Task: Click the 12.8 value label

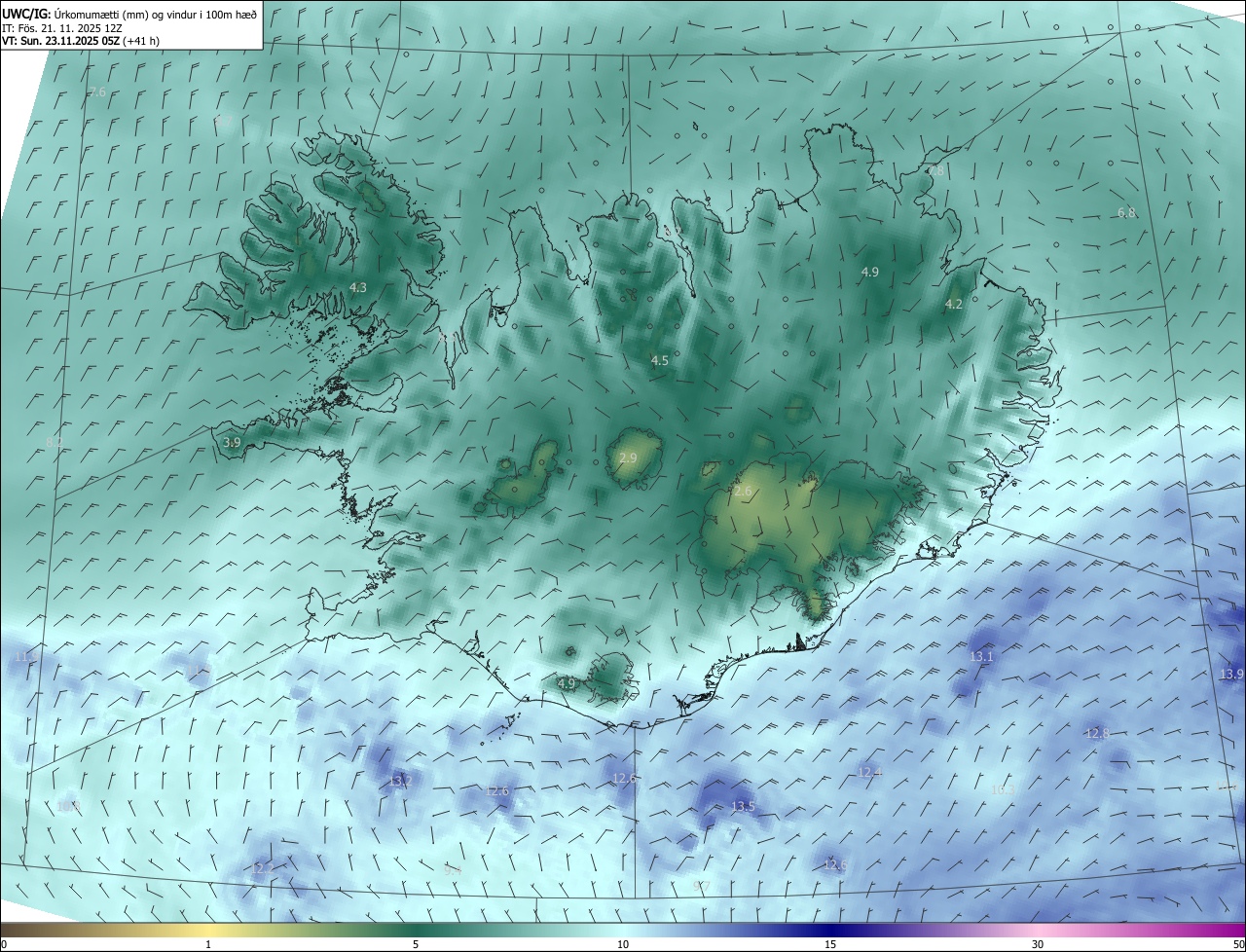Action: coord(1097,733)
